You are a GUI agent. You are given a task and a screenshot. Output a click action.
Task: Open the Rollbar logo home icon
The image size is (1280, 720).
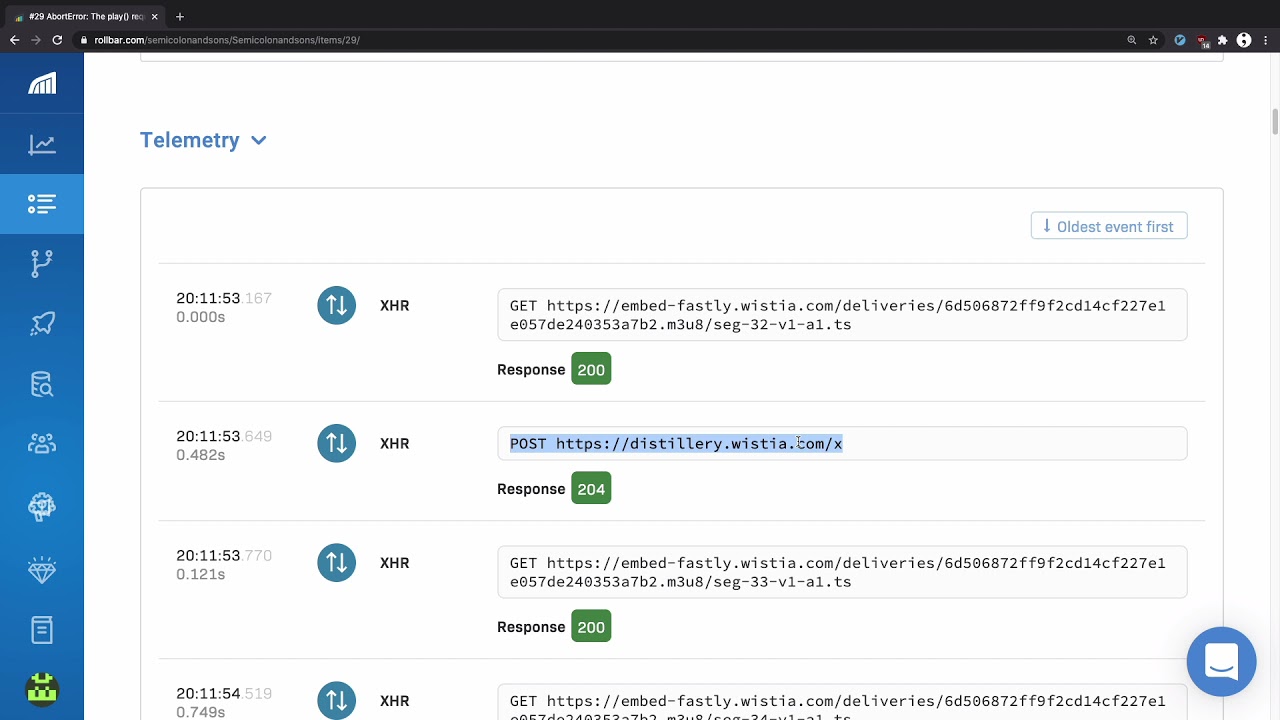point(42,84)
